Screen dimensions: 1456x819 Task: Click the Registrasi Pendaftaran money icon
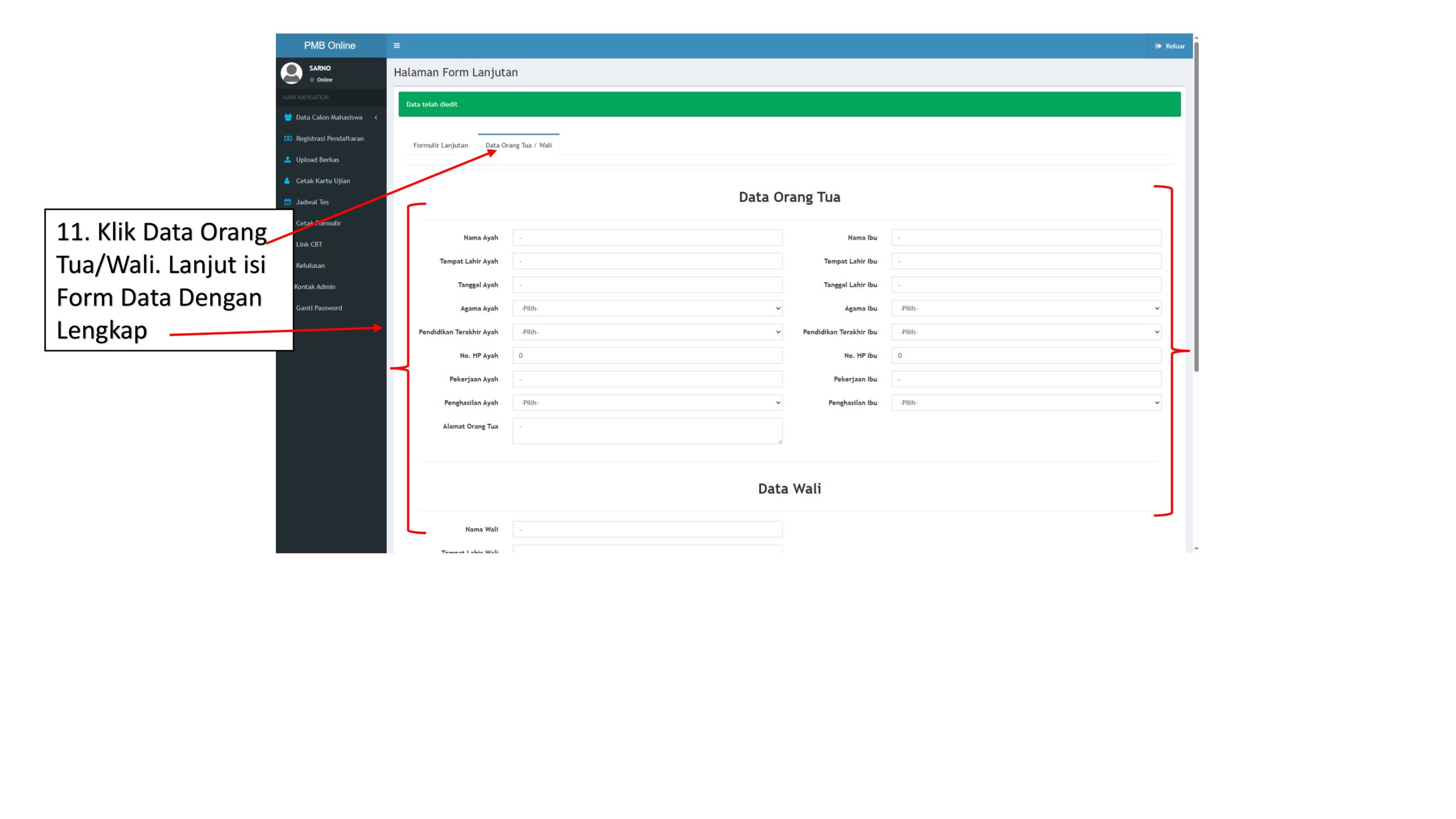tap(288, 138)
